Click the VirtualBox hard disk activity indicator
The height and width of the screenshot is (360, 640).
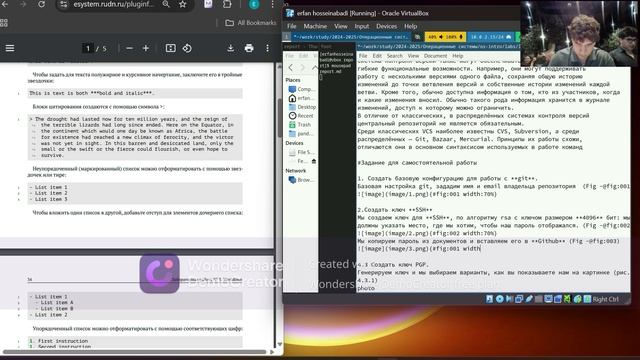489,299
